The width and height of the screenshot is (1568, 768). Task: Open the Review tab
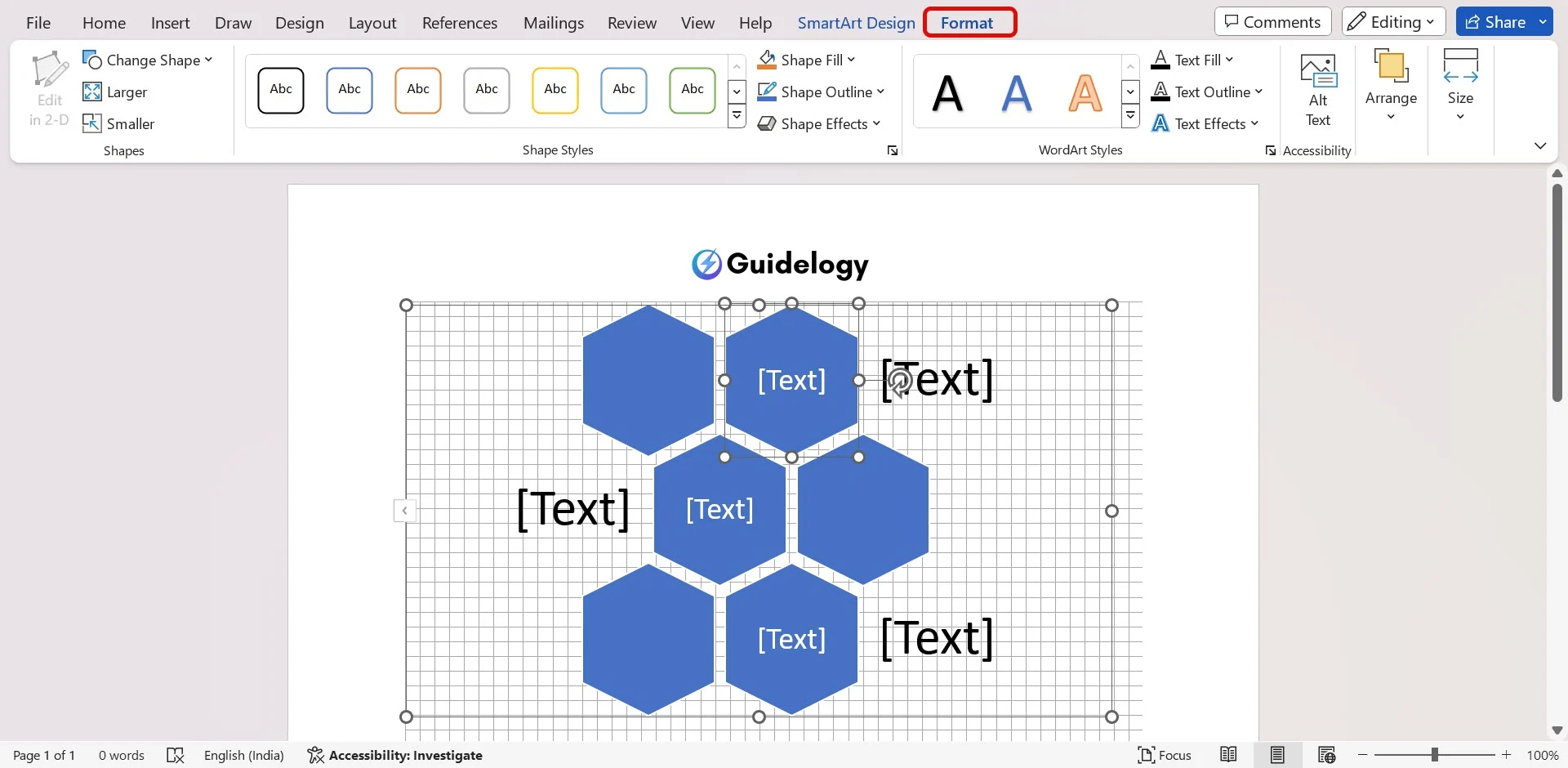coord(632,23)
